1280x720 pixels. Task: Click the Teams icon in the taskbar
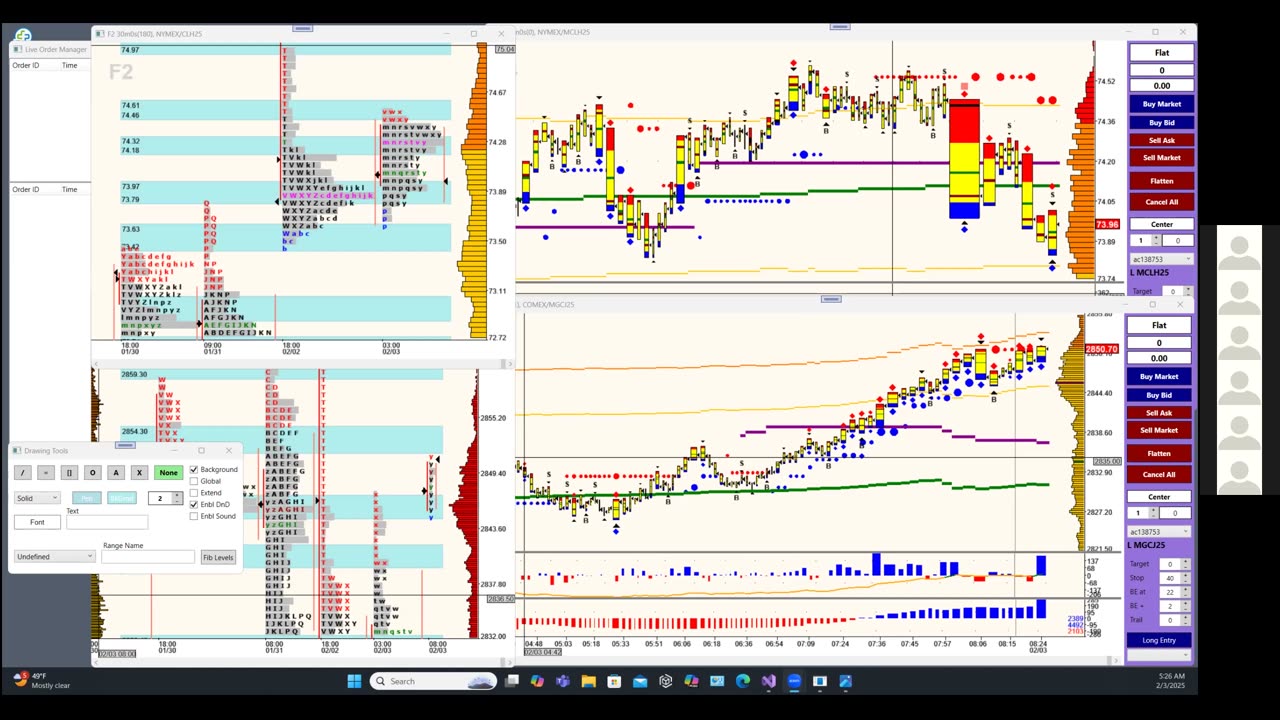pos(562,681)
